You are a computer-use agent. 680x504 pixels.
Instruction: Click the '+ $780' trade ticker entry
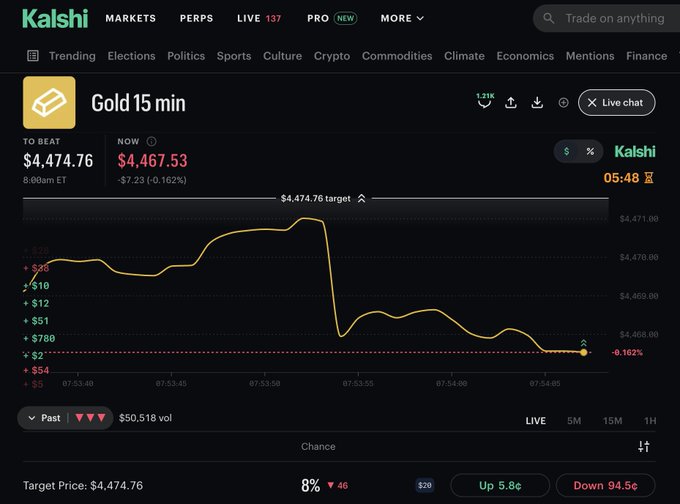pyautogui.click(x=39, y=338)
